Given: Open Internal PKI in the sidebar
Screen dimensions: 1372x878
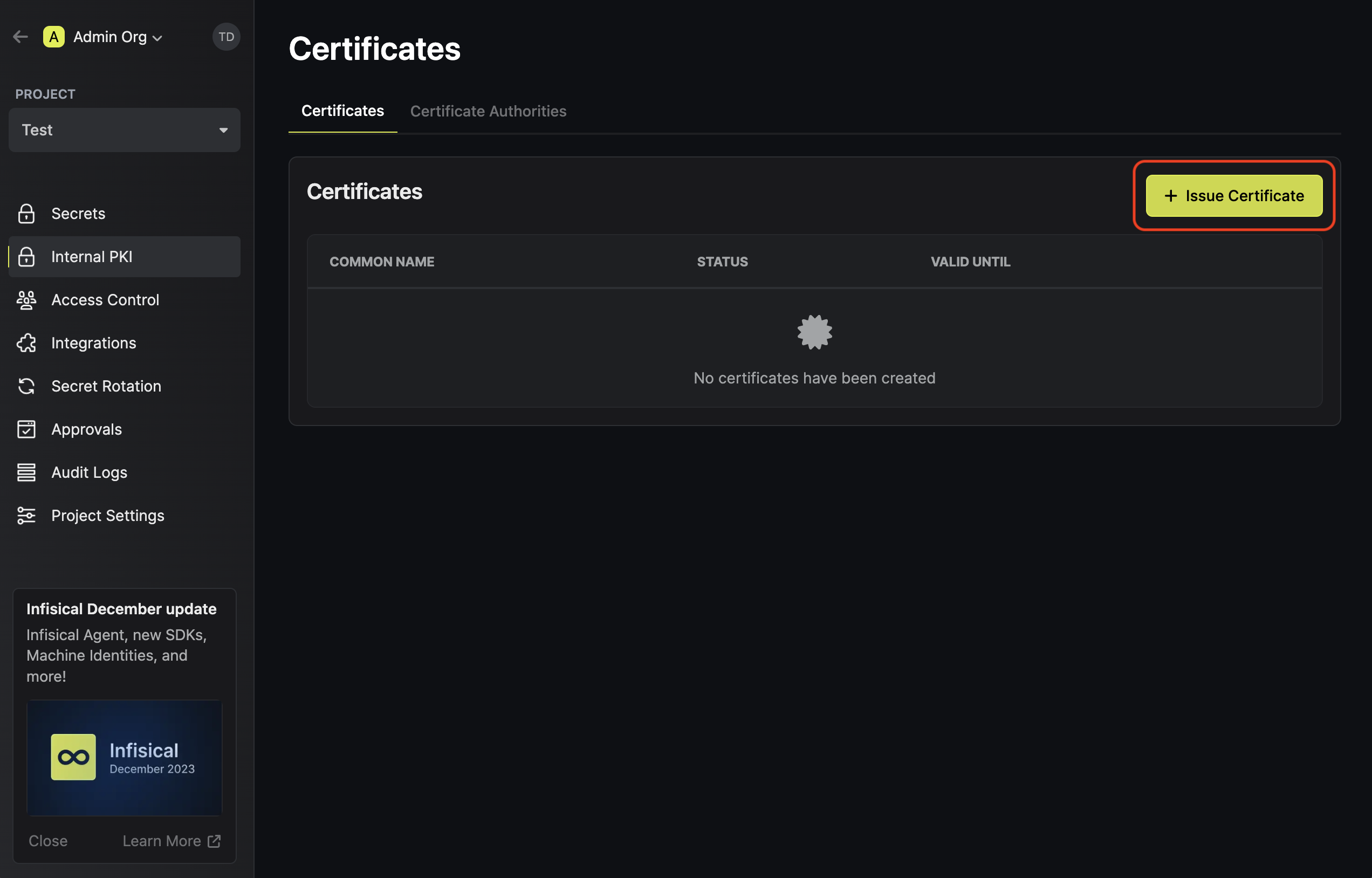Looking at the screenshot, I should click(91, 257).
